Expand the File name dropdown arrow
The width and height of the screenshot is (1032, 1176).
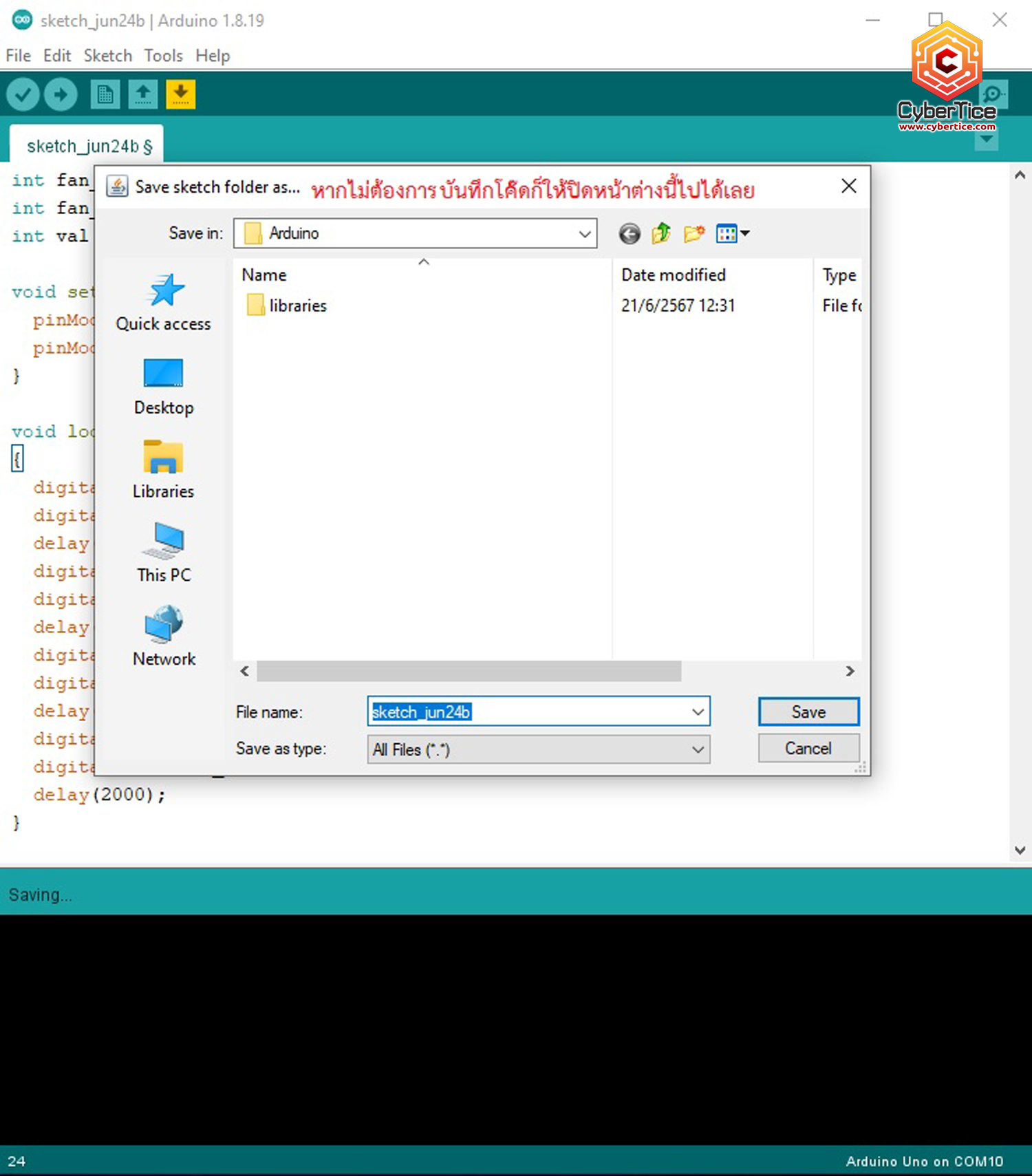[x=698, y=712]
